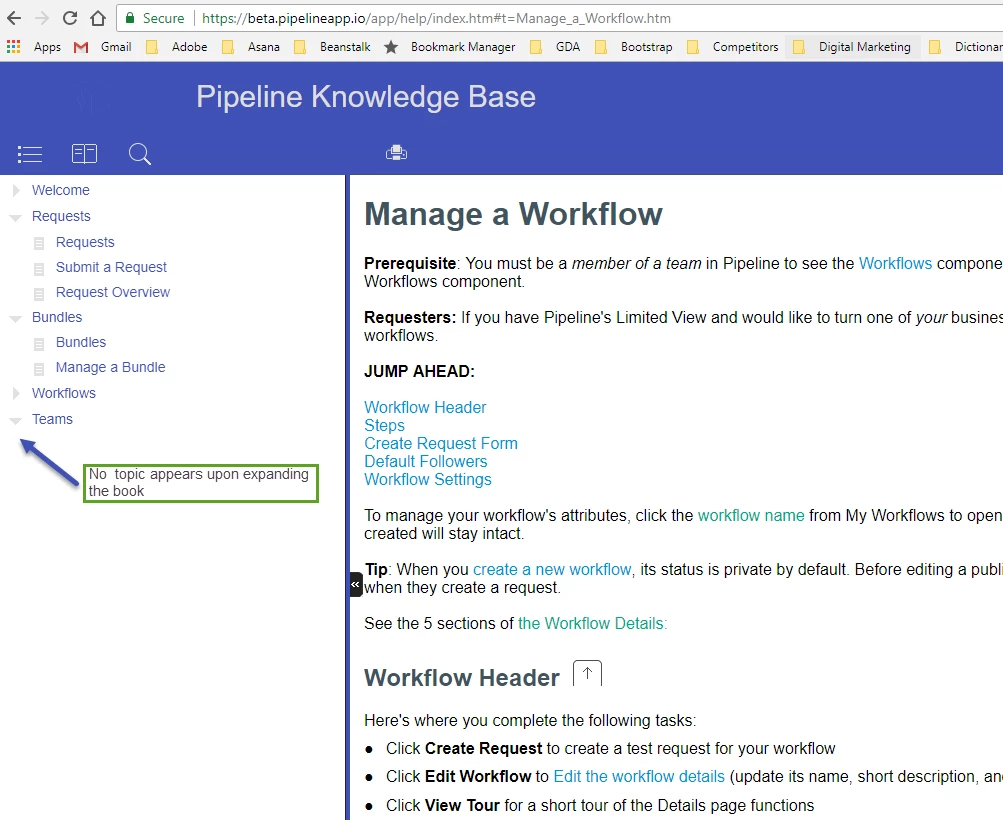The width and height of the screenshot is (1003, 820).
Task: Follow the Workflows link in Prerequisite
Action: tap(895, 264)
